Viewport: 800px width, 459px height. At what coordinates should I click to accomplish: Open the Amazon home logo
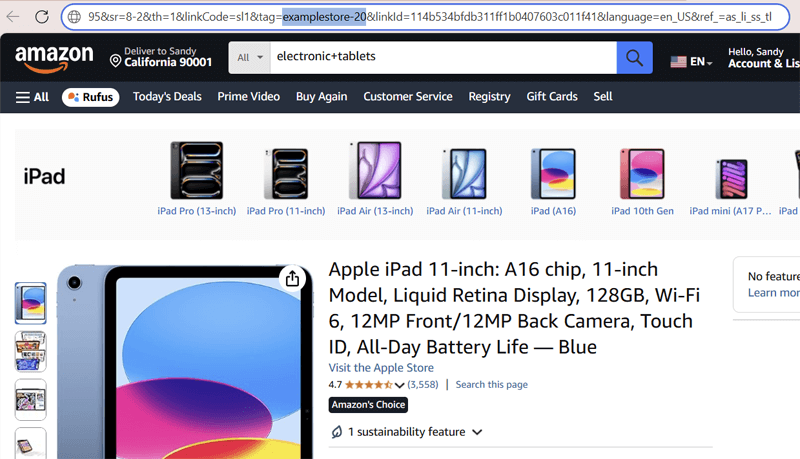tap(54, 59)
